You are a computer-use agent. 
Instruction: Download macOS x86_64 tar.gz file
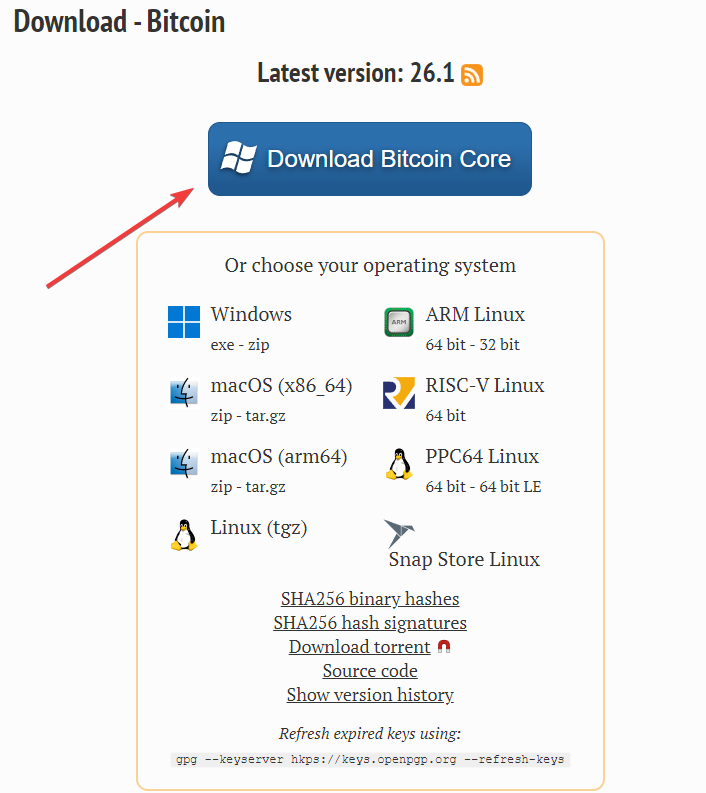266,416
